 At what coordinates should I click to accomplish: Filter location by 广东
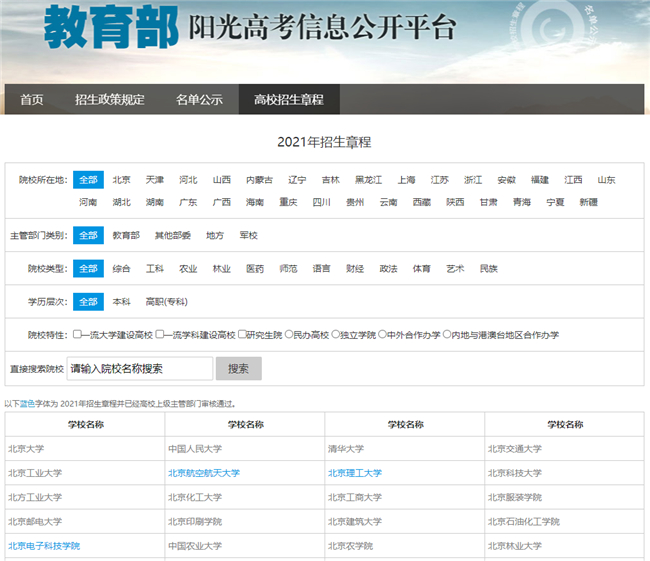(x=188, y=202)
